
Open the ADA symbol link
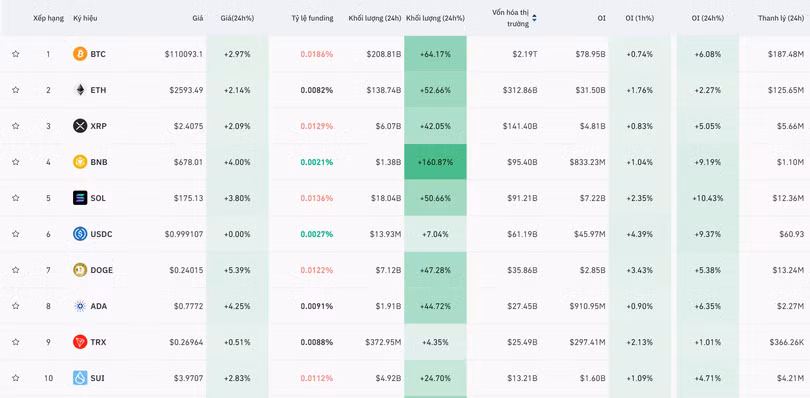tap(99, 306)
